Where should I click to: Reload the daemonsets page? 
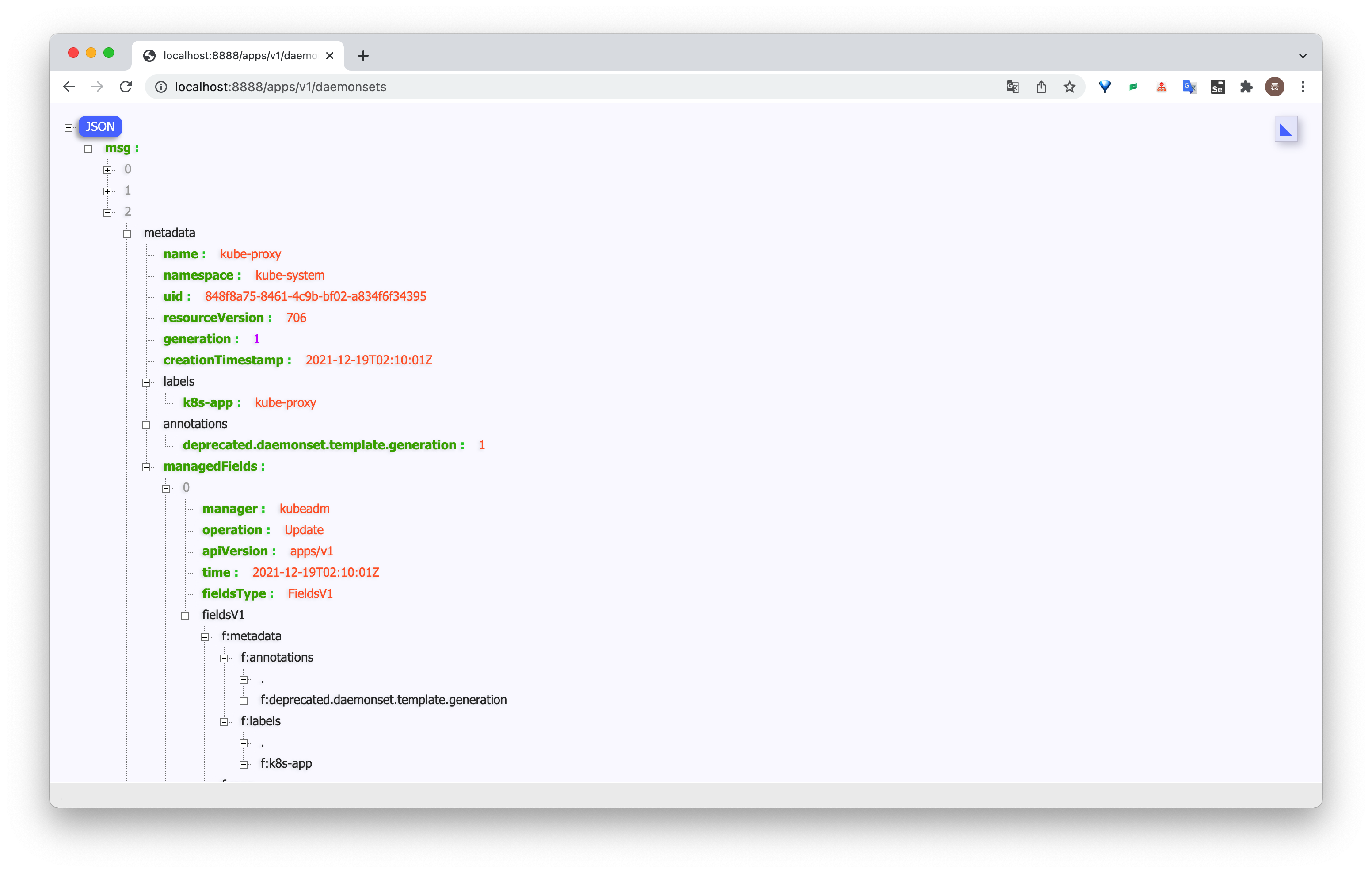click(126, 87)
